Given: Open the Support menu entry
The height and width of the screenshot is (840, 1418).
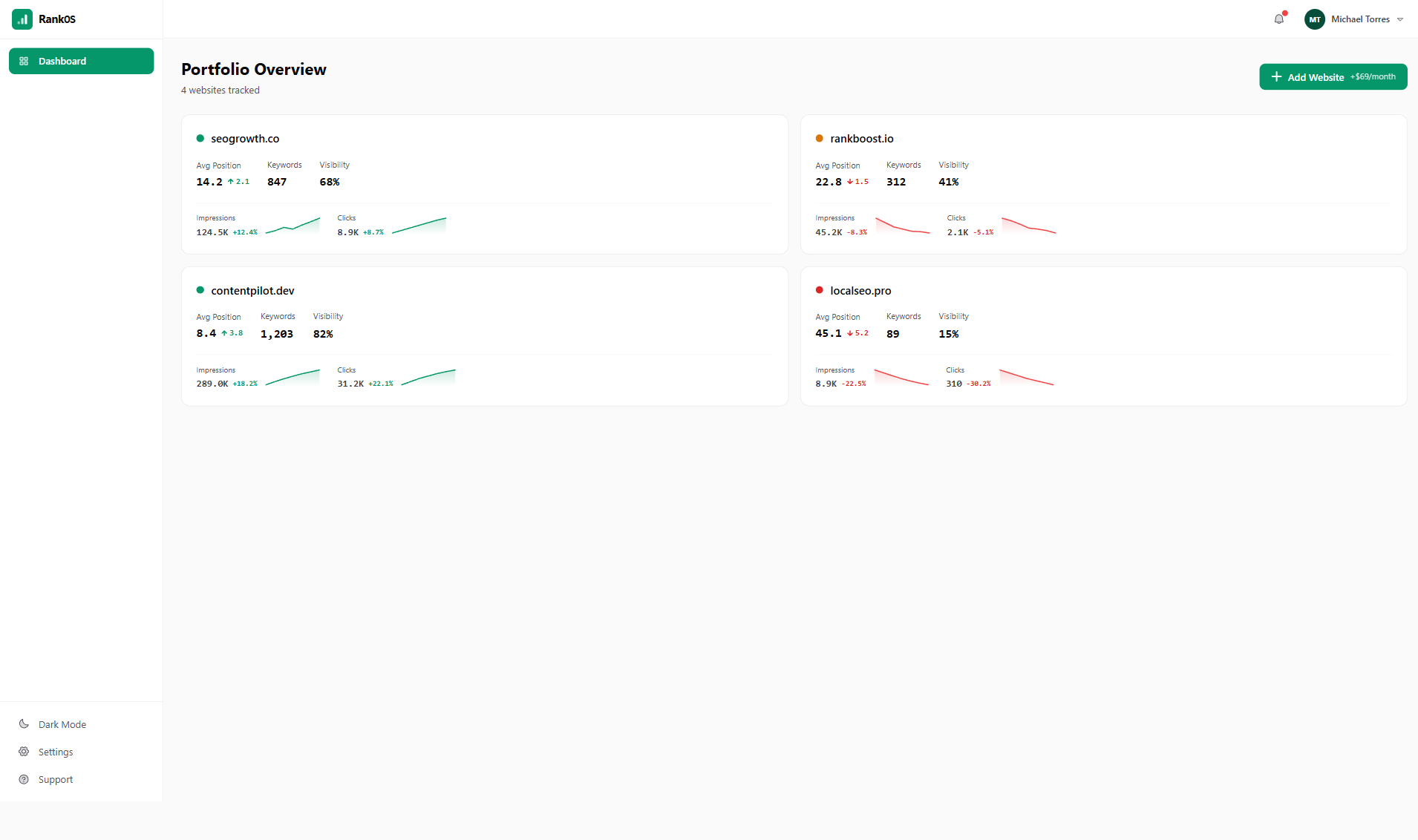Looking at the screenshot, I should coord(55,778).
